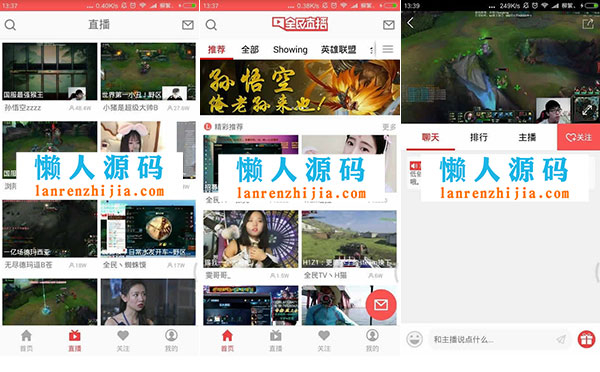Tap gray 直播 TV icon on home screen

276,340
